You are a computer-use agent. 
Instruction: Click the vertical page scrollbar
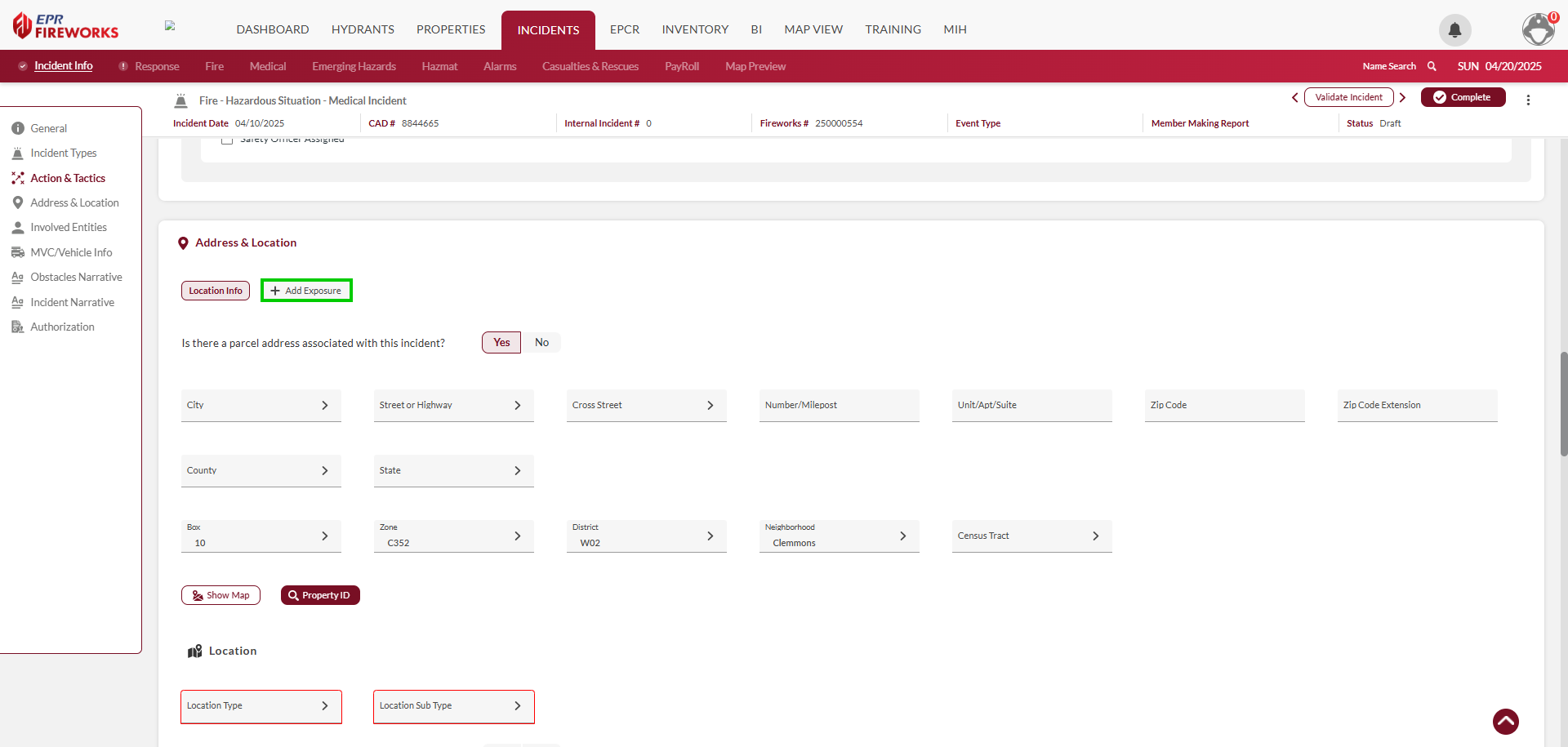(x=1563, y=404)
